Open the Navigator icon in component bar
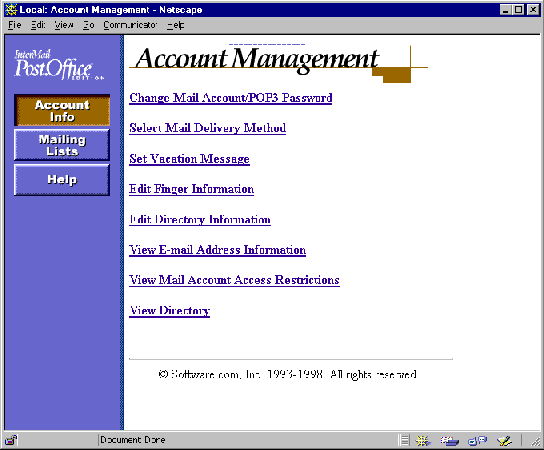This screenshot has width=544, height=450. pos(423,440)
